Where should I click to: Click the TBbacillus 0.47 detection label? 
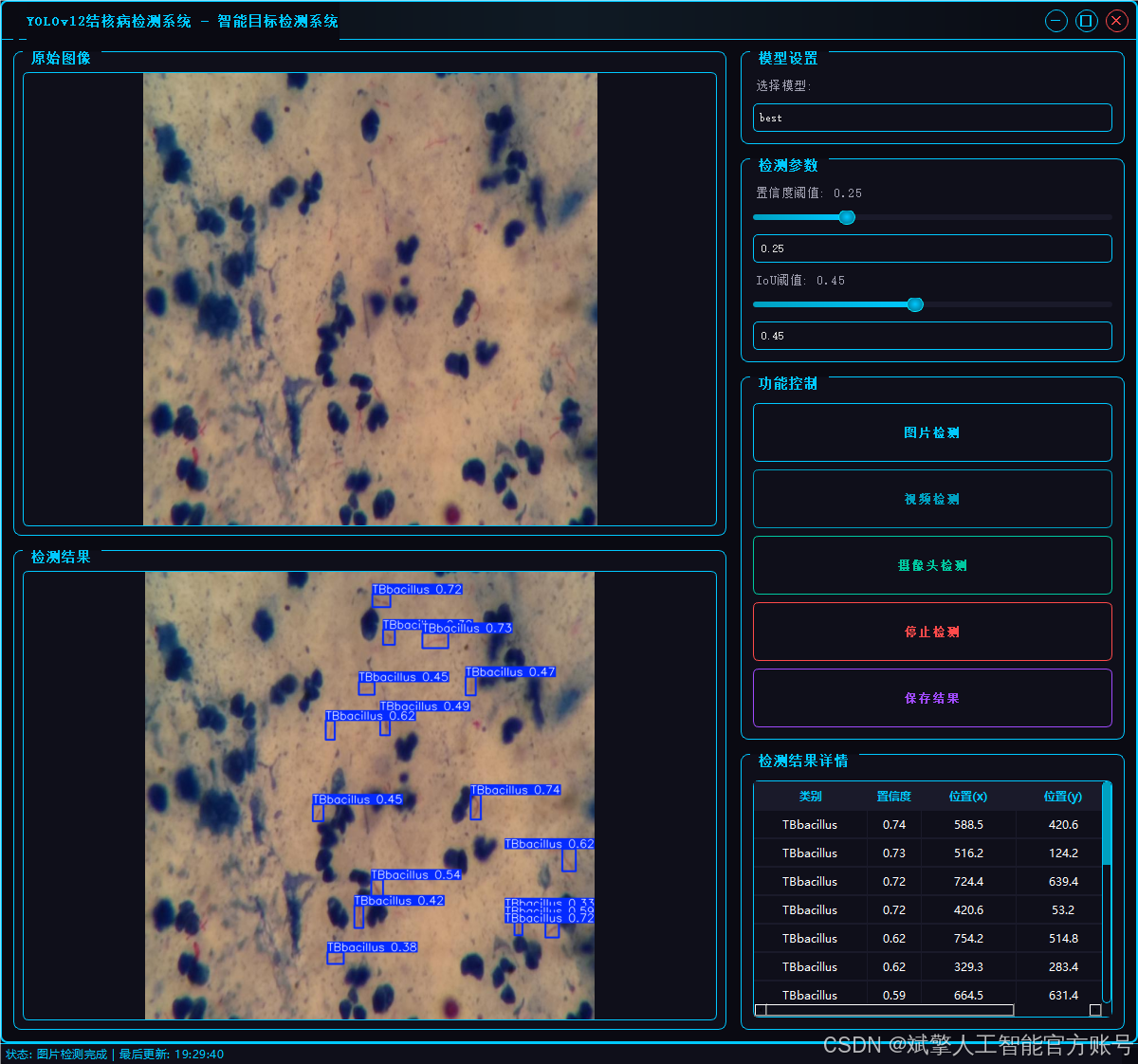[510, 672]
